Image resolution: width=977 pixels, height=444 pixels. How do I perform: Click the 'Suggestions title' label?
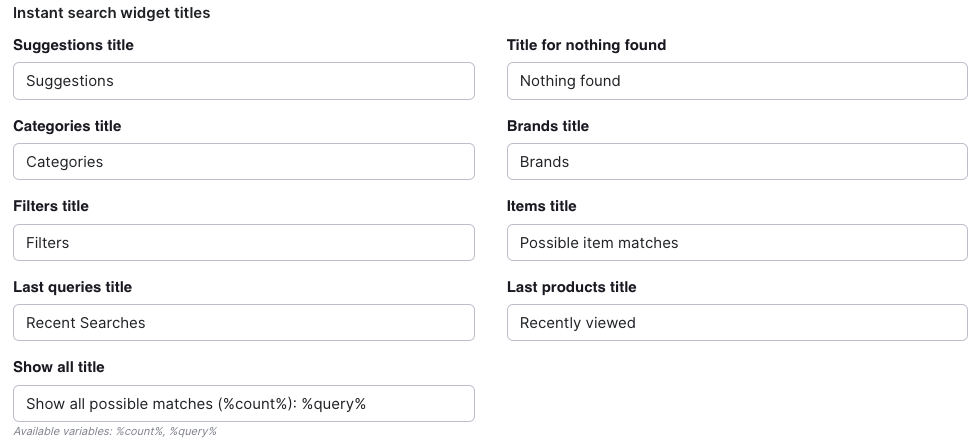point(73,45)
